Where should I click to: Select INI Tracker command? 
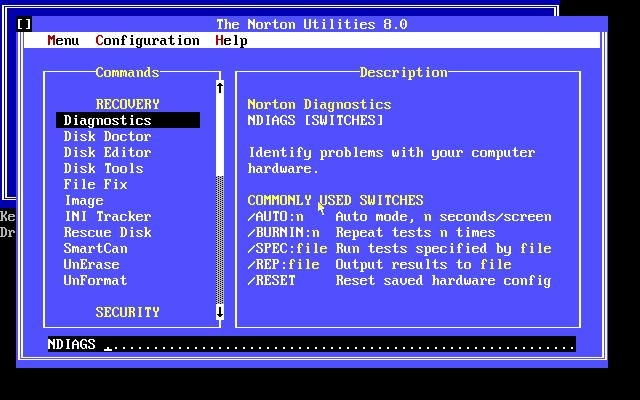pos(108,216)
